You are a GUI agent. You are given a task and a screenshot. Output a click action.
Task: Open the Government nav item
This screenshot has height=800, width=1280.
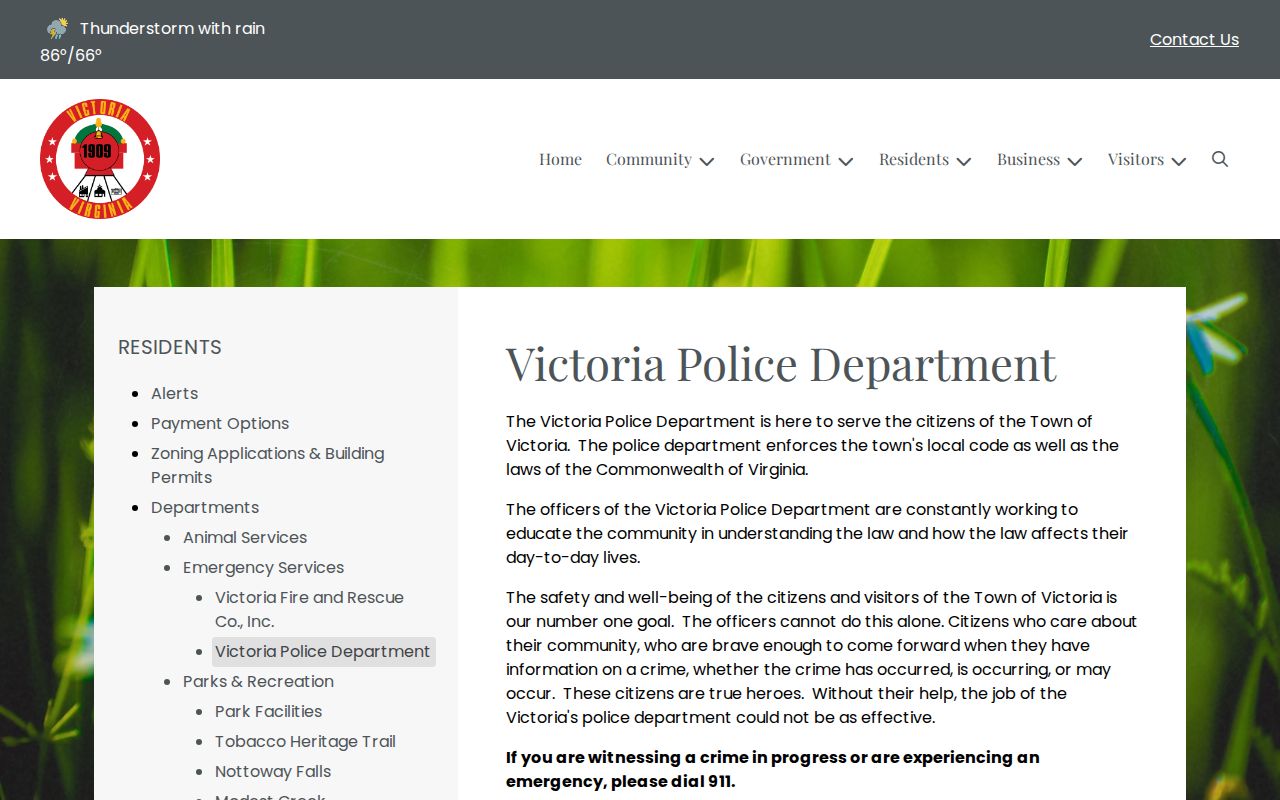785,159
